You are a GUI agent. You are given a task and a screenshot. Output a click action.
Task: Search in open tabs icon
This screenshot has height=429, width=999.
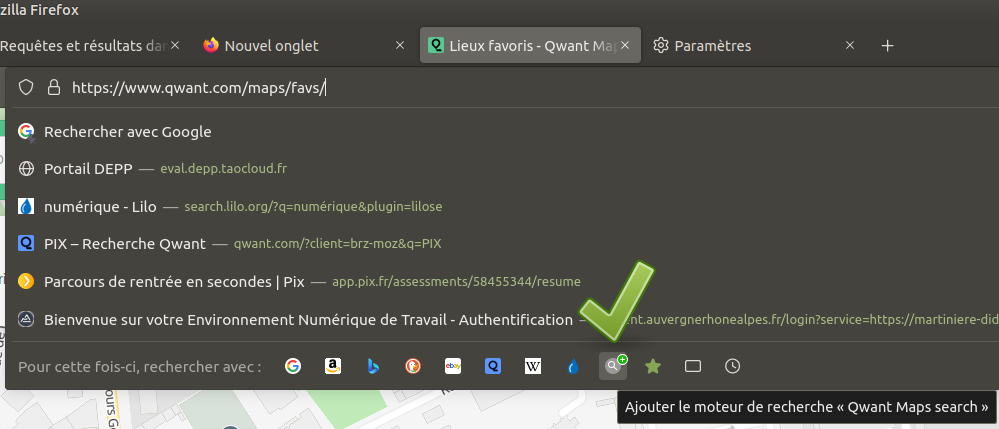pyautogui.click(x=693, y=366)
